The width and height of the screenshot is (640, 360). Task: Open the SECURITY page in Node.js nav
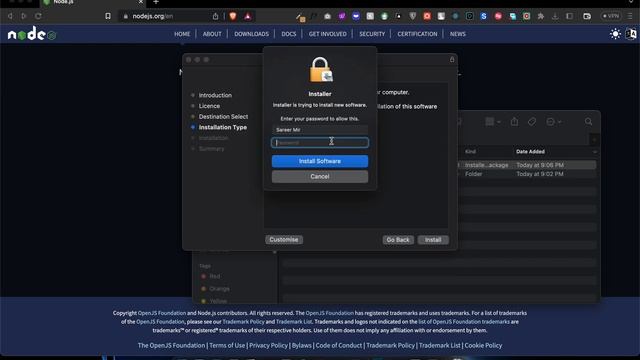[372, 34]
